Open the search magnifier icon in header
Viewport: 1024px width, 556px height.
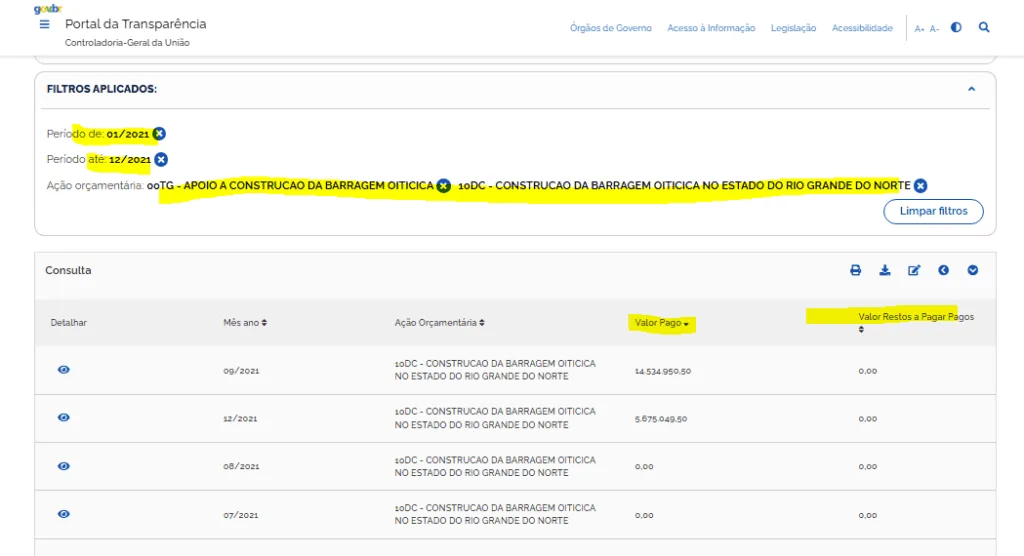[x=984, y=27]
